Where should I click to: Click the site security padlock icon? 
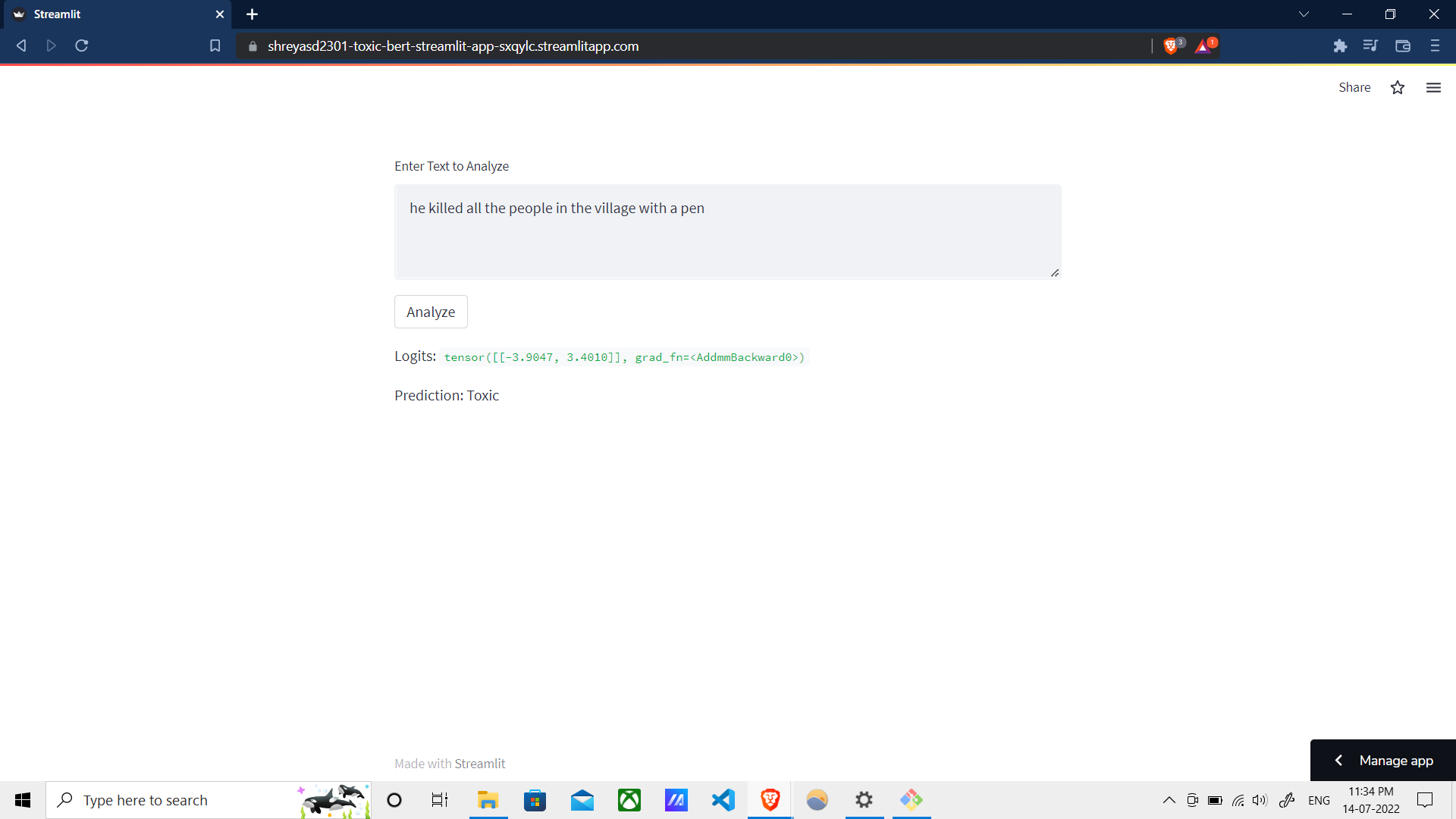click(x=253, y=46)
